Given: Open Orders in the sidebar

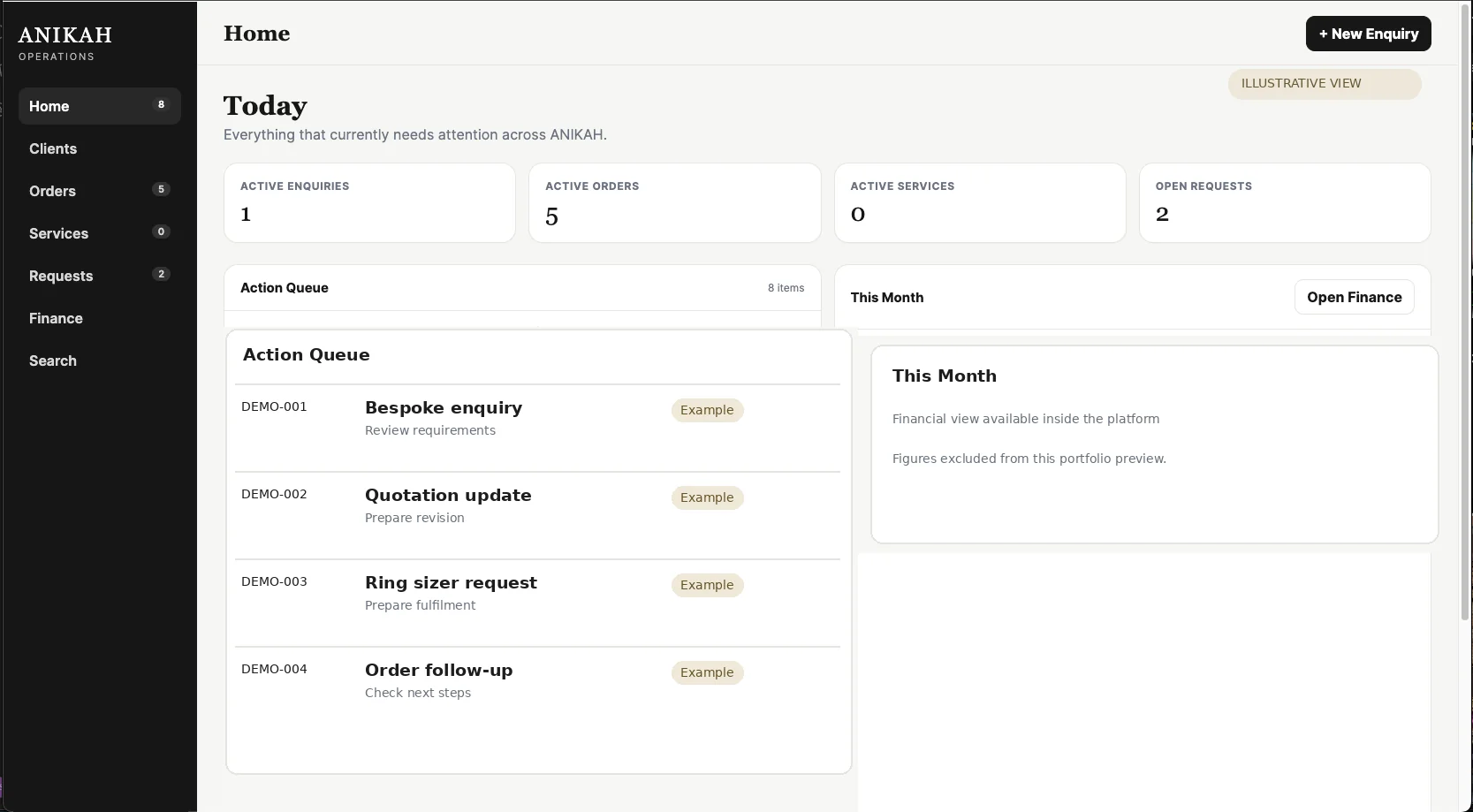Looking at the screenshot, I should pyautogui.click(x=99, y=191).
